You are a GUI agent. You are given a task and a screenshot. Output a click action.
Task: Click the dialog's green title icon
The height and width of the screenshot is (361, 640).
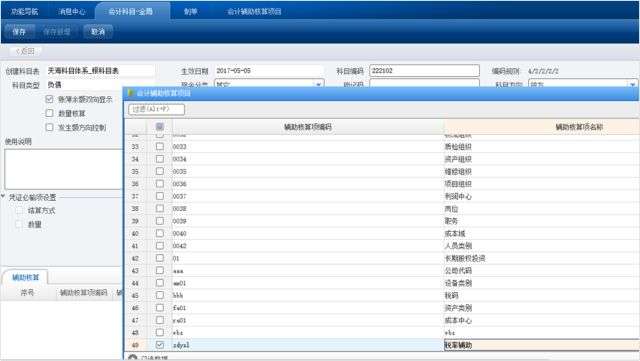click(131, 93)
